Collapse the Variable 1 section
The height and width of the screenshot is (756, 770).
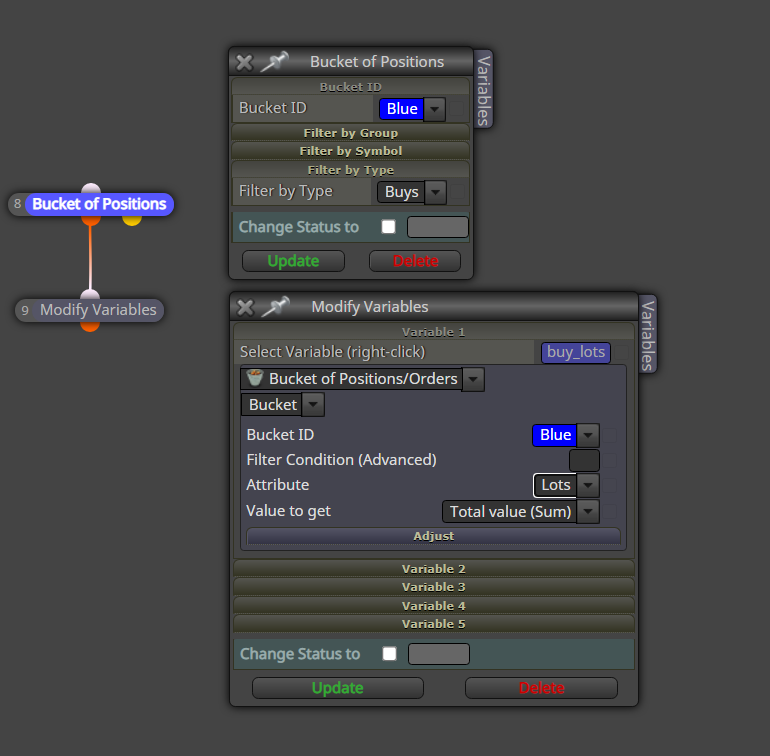(x=434, y=332)
